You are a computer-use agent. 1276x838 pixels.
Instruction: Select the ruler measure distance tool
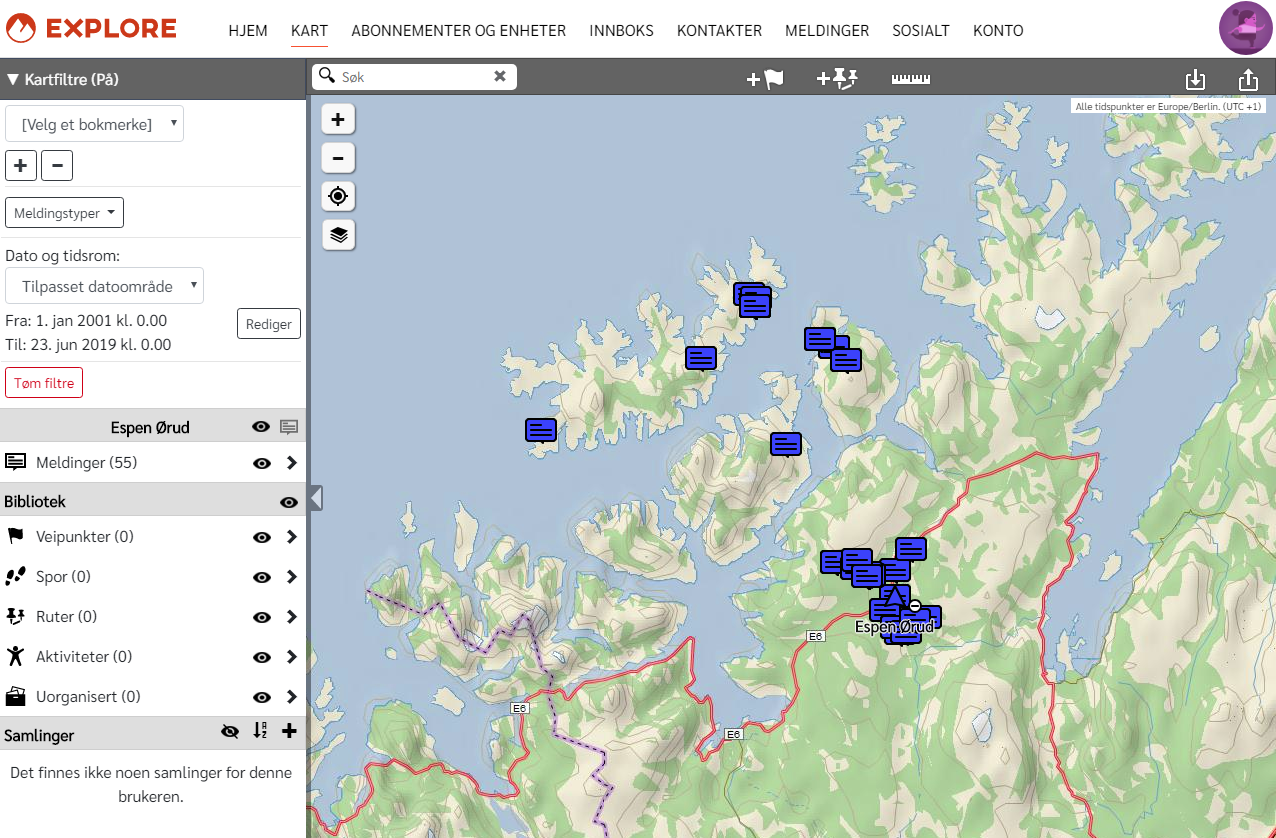[911, 79]
